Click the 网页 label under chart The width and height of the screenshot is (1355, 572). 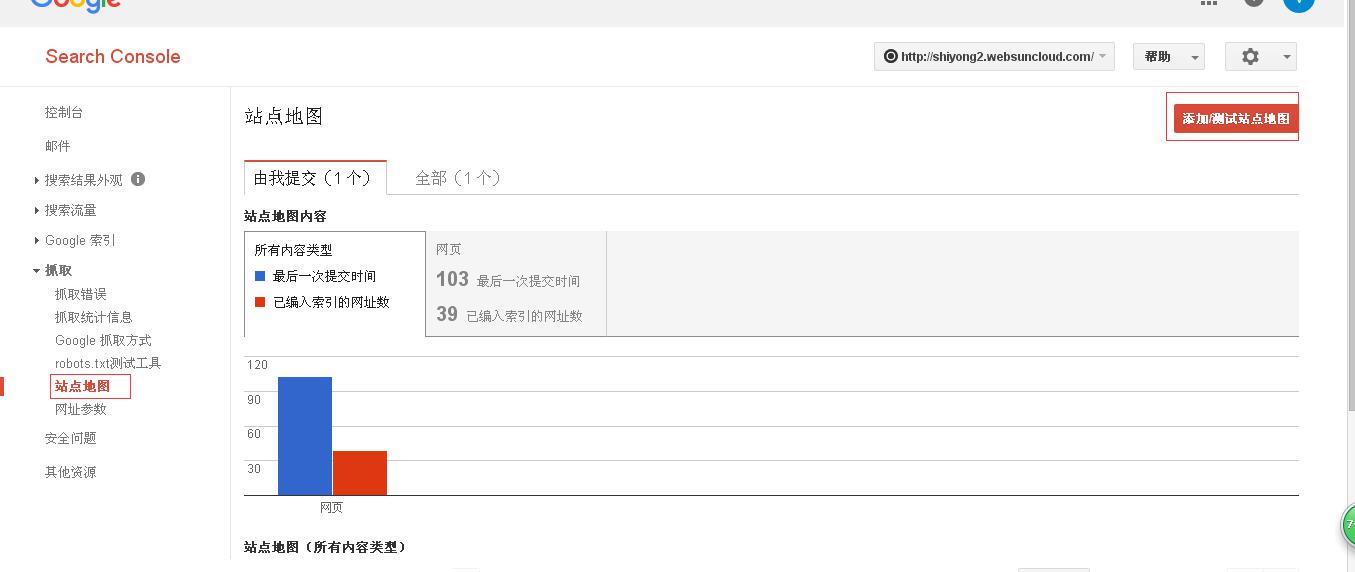332,508
